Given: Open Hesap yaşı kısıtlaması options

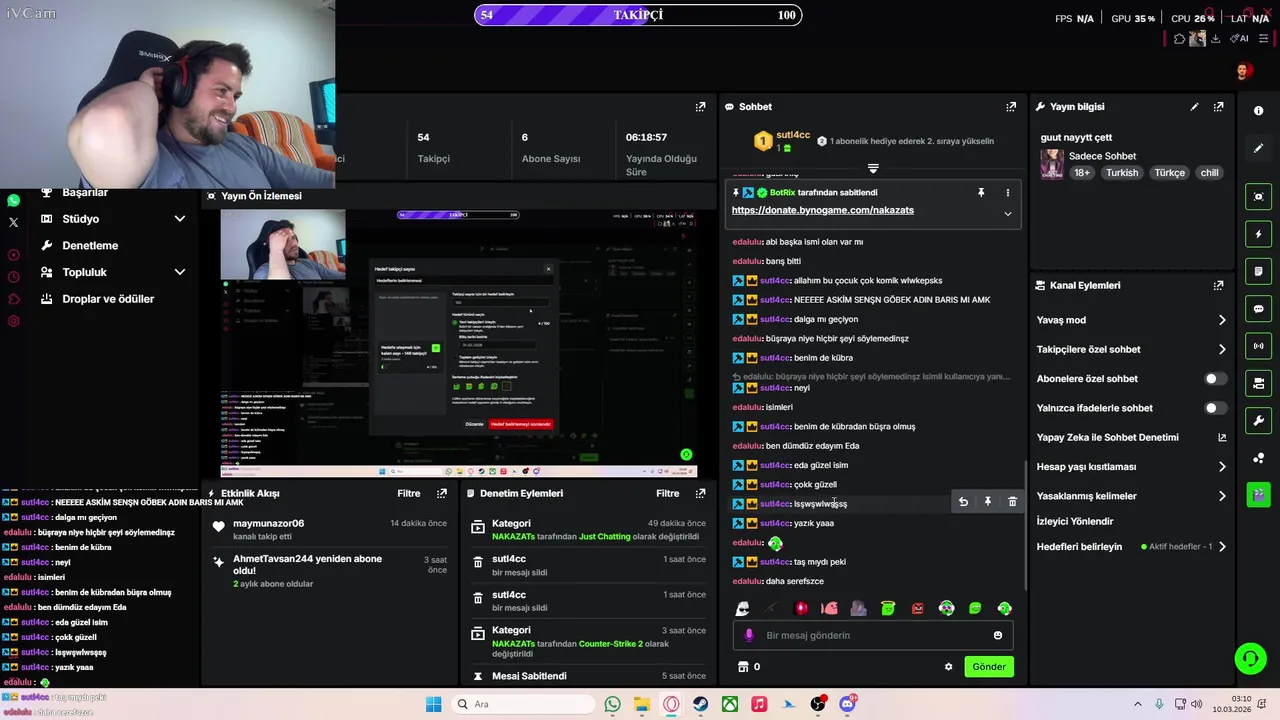Looking at the screenshot, I should point(1222,466).
